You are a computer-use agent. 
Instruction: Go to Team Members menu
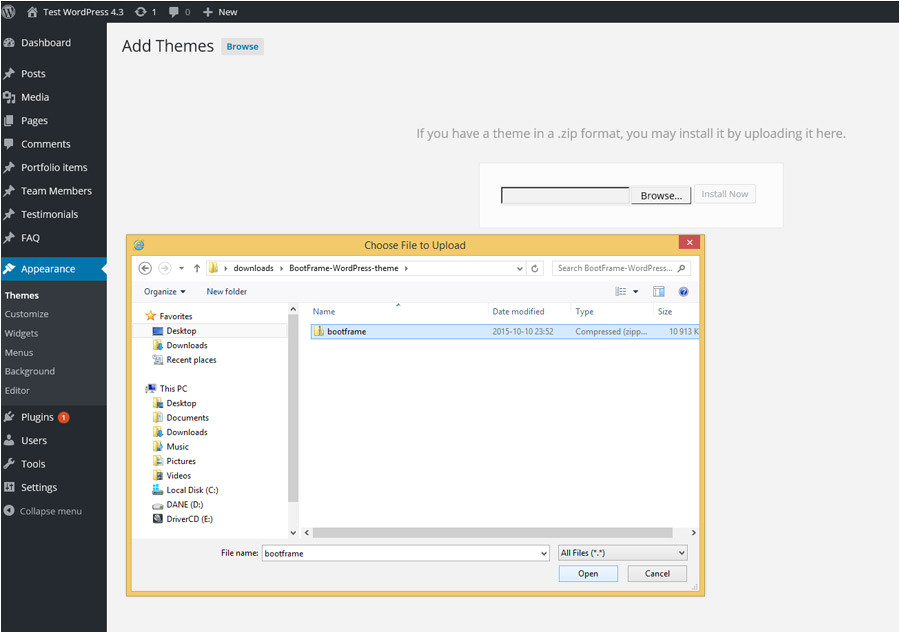coord(56,191)
